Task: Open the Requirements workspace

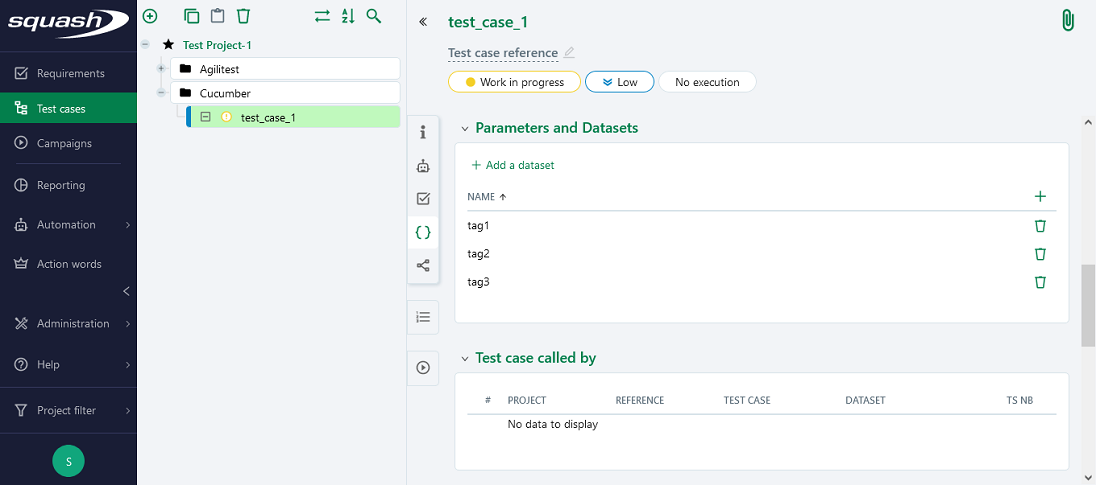Action: [x=70, y=73]
